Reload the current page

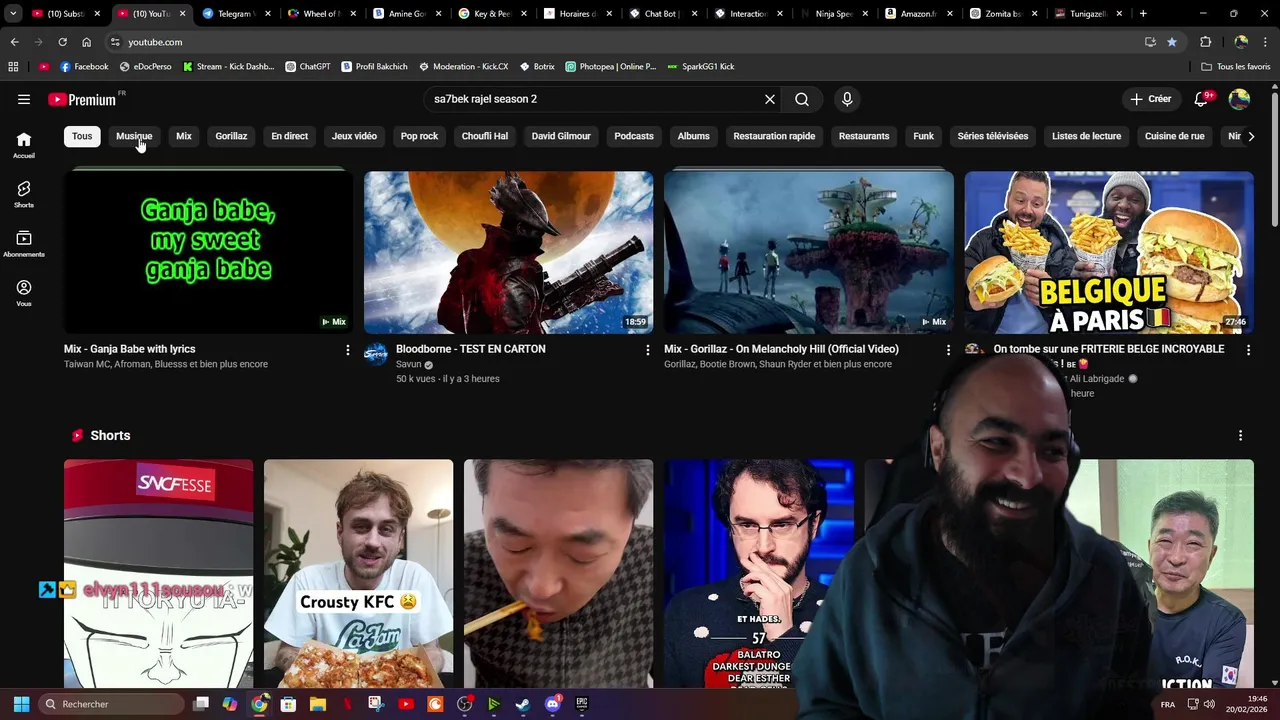[x=62, y=42]
